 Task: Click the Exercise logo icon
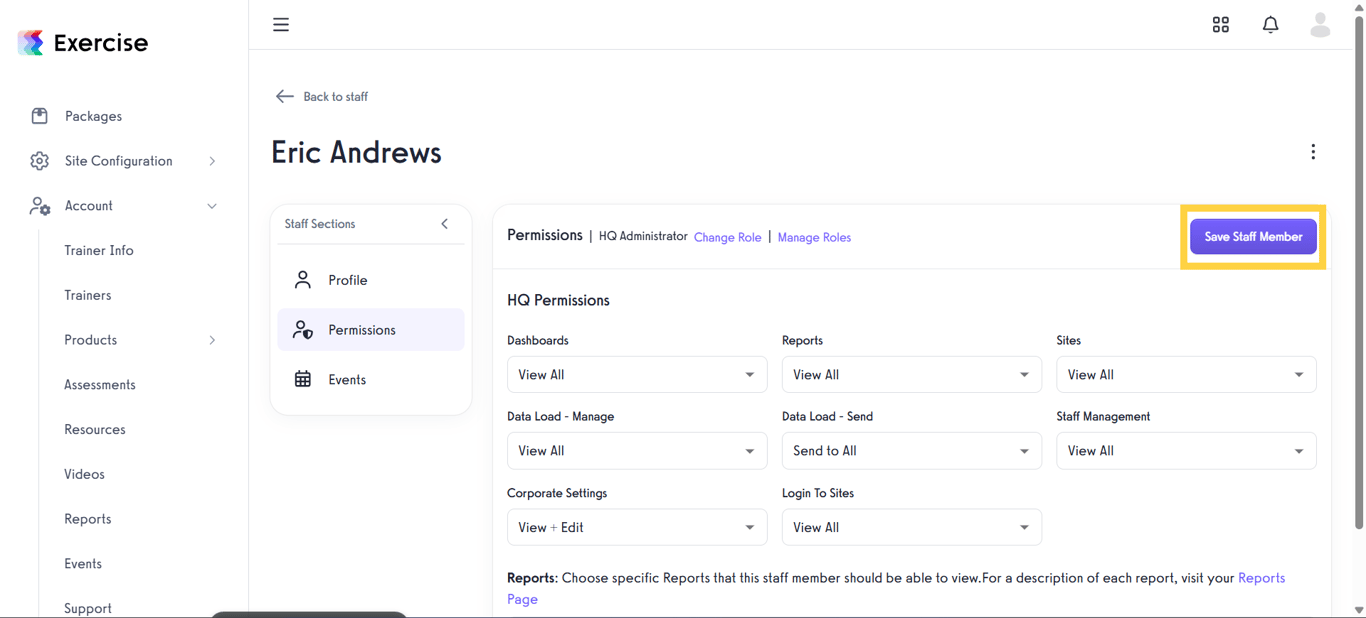click(x=31, y=42)
